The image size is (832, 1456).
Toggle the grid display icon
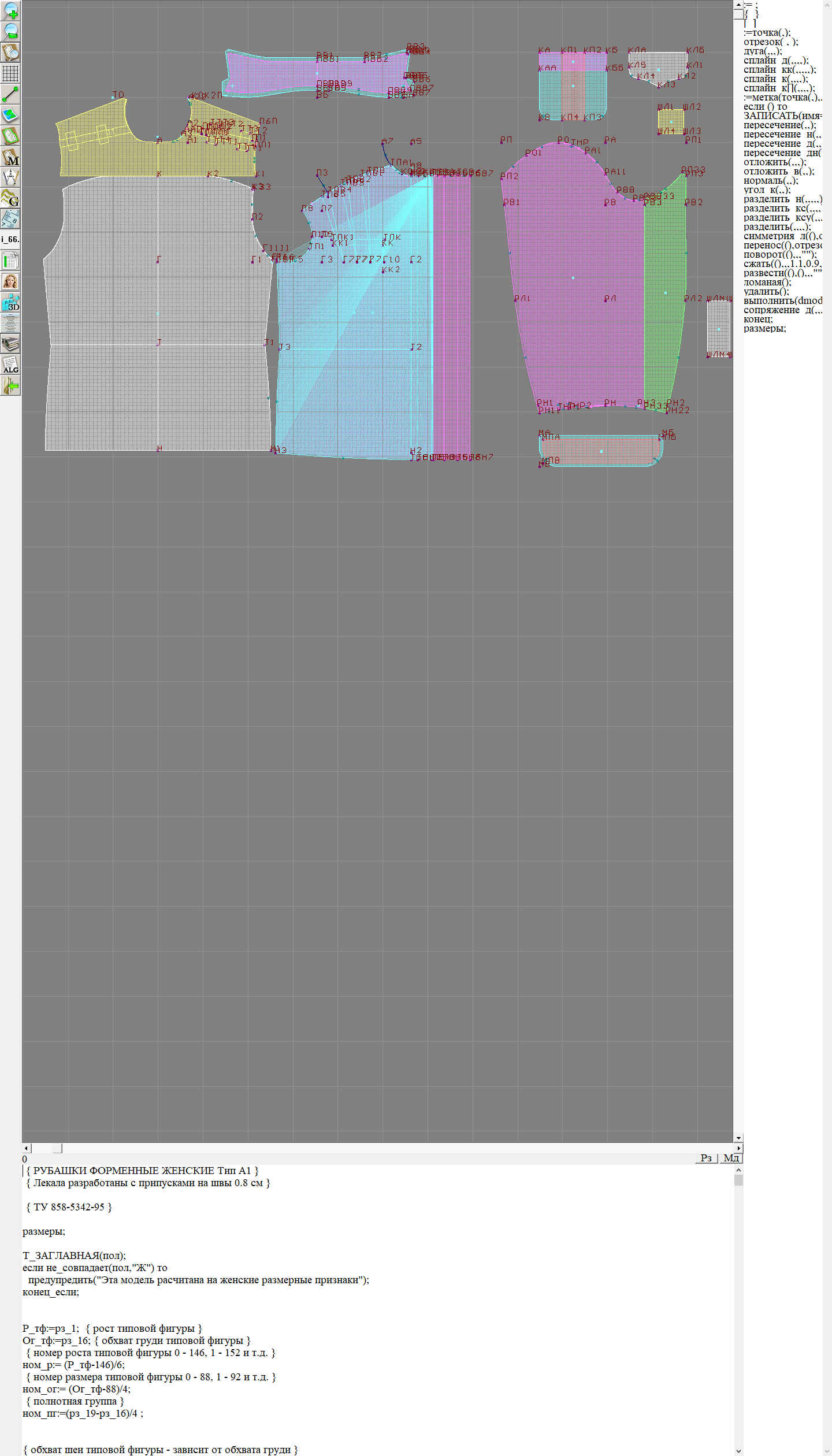[10, 73]
